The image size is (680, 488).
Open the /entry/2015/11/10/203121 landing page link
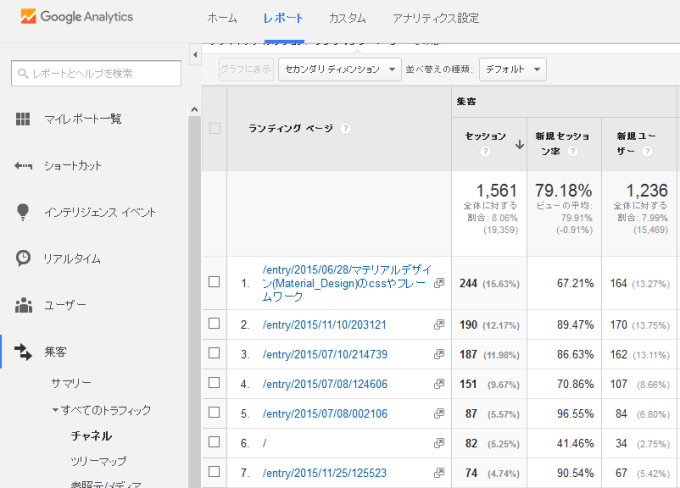click(324, 325)
